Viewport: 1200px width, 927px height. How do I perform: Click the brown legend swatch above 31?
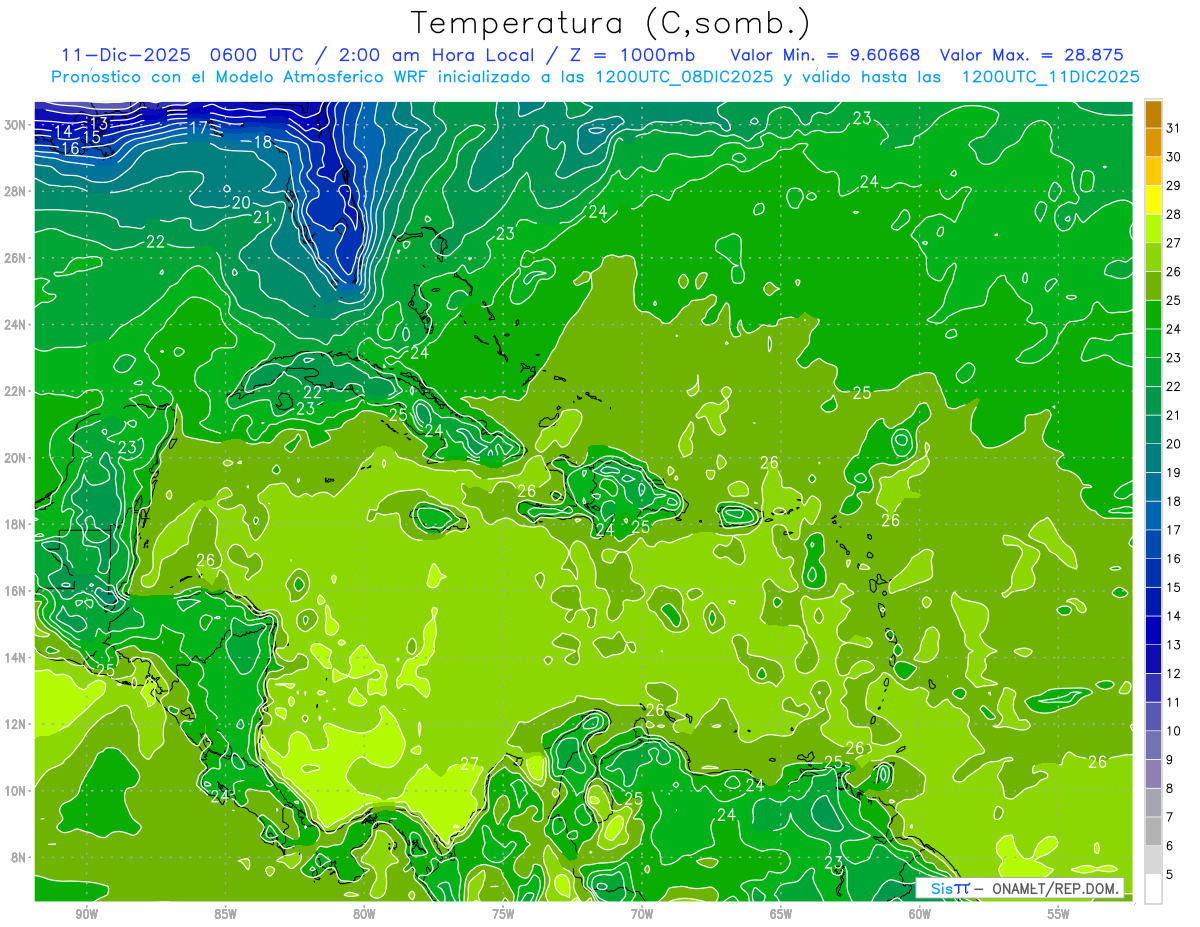[1153, 114]
